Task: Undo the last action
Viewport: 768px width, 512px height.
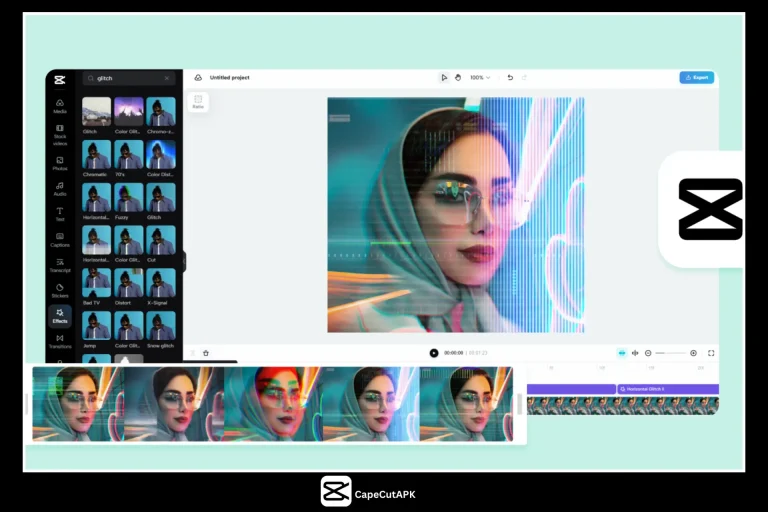Action: tap(510, 77)
